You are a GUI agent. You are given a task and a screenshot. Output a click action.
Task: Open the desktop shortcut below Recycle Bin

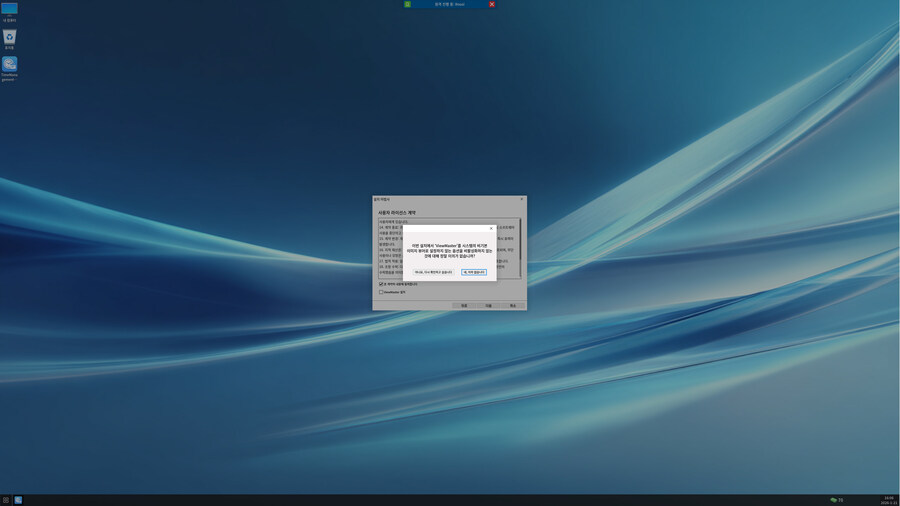coord(9,64)
